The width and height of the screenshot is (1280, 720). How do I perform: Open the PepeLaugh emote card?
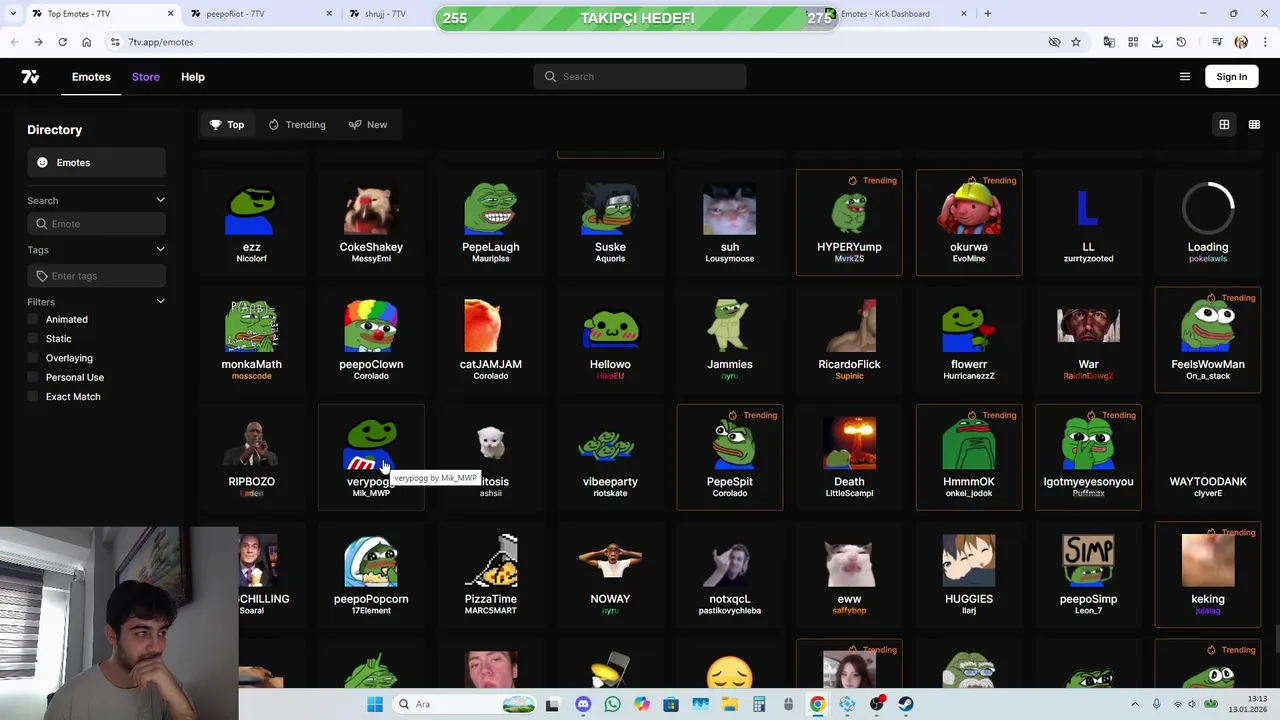click(x=490, y=223)
